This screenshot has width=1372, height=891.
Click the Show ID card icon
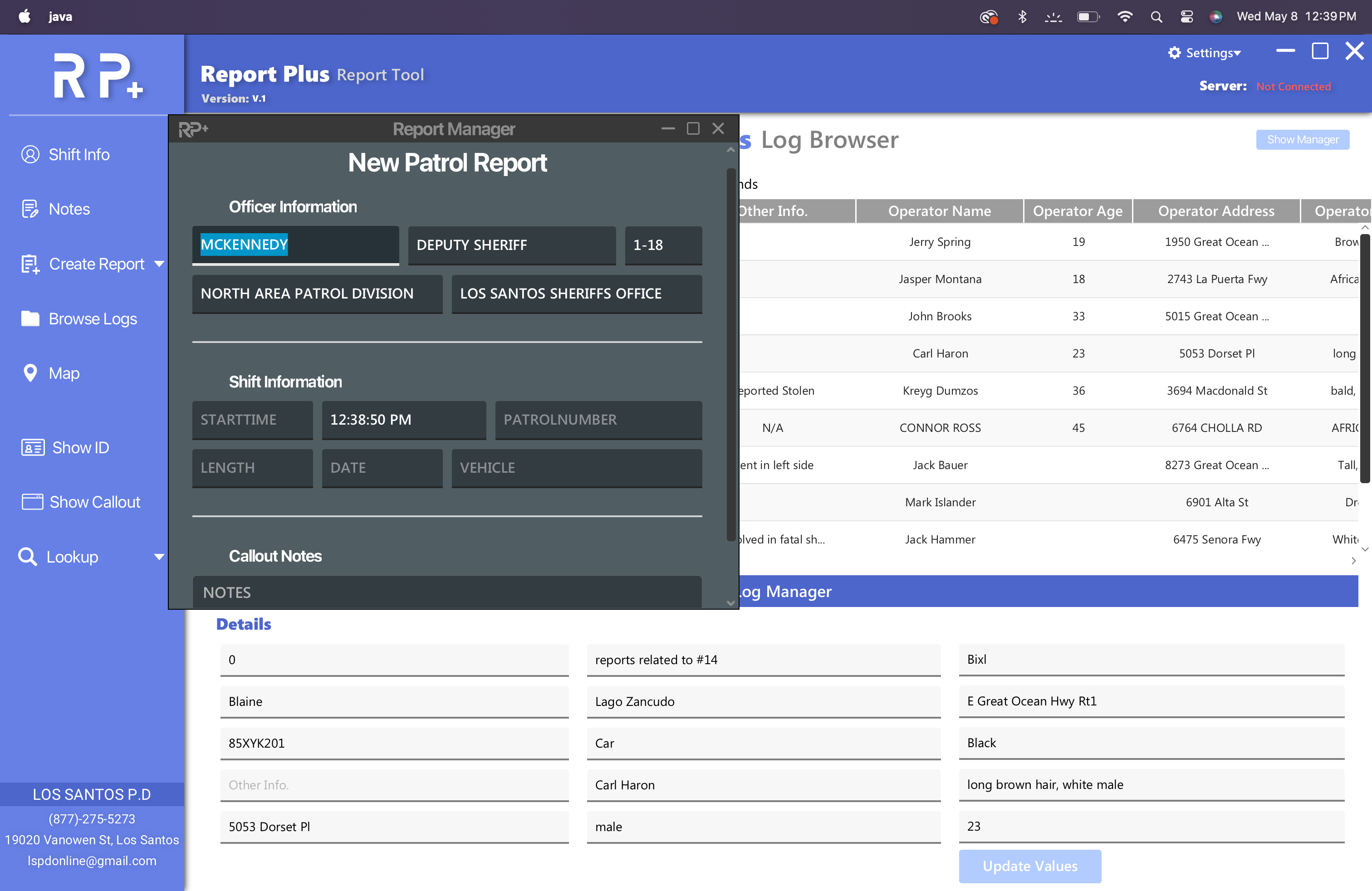tap(32, 448)
